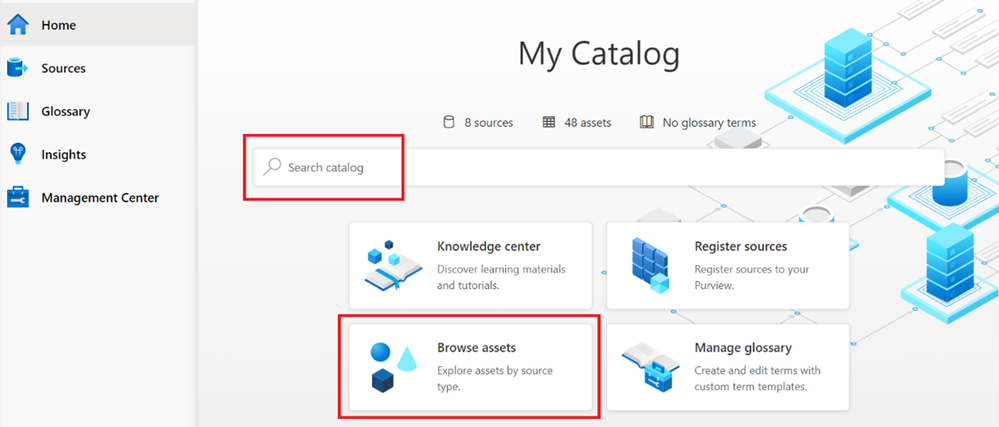The width and height of the screenshot is (999, 427).
Task: Click the Manage glossary card title
Action: pos(743,348)
